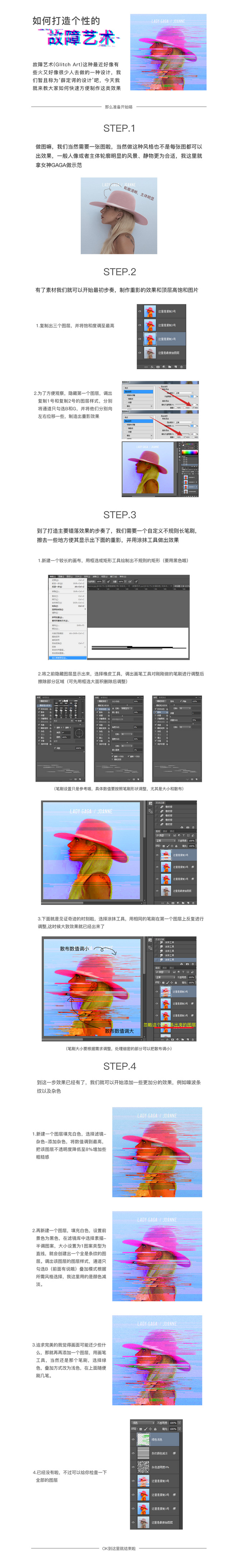Open 混合模式 正常 dropdown in B-checked dialog
This screenshot has width=236, height=1568.
(184, 393)
